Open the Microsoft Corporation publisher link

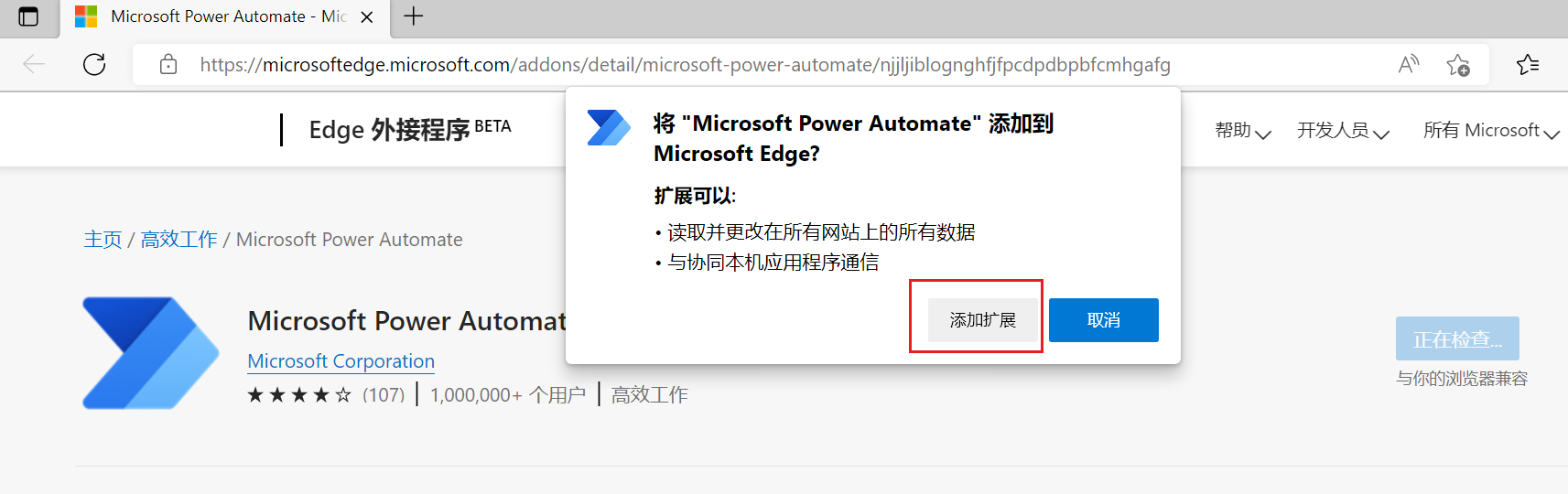[341, 361]
